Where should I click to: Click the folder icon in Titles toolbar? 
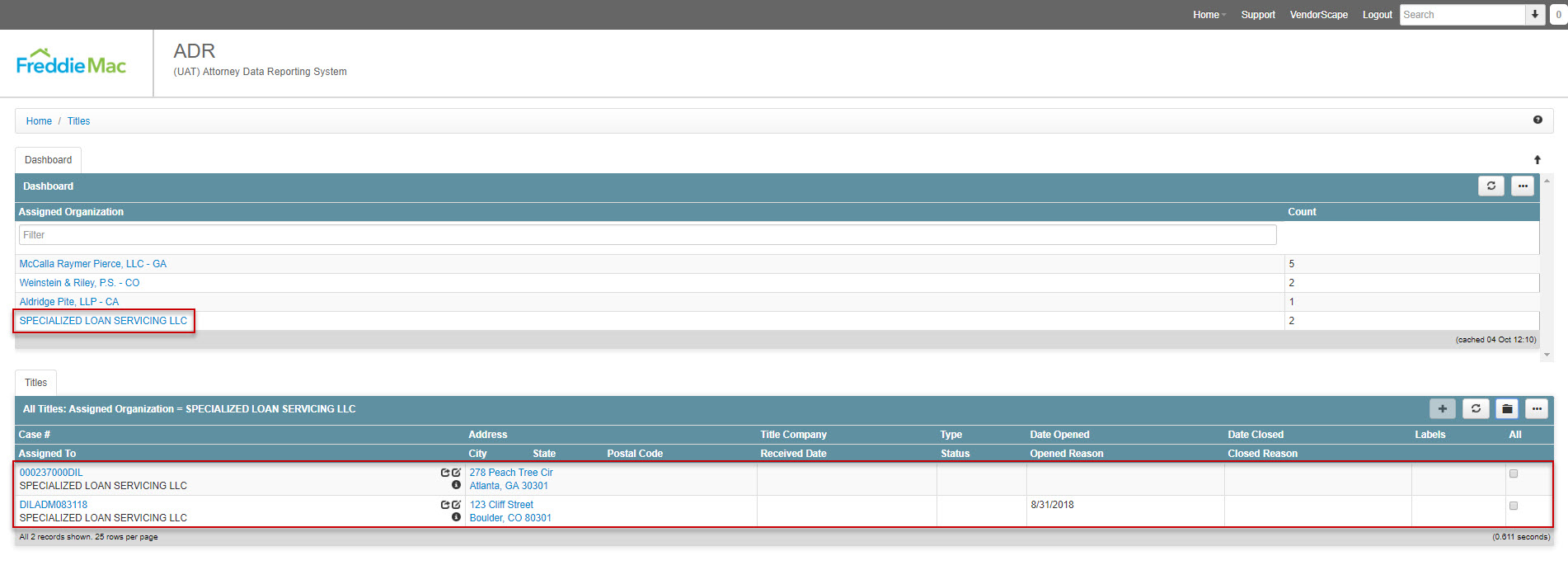[x=1507, y=408]
